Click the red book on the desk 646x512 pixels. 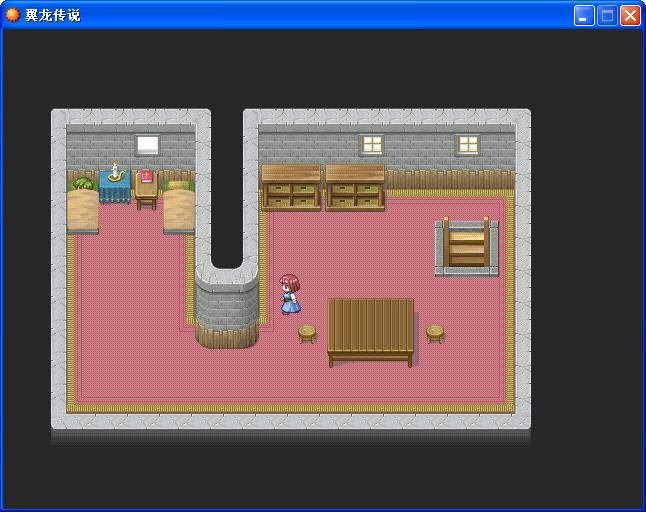[x=147, y=177]
